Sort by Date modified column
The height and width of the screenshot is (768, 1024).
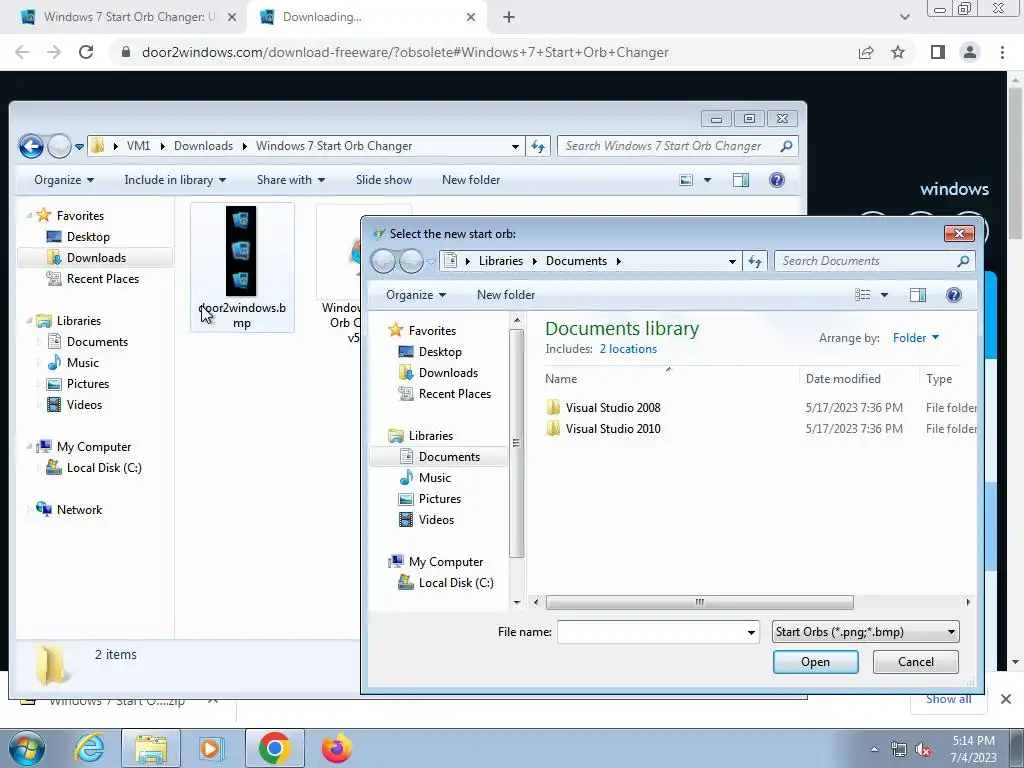(x=843, y=379)
